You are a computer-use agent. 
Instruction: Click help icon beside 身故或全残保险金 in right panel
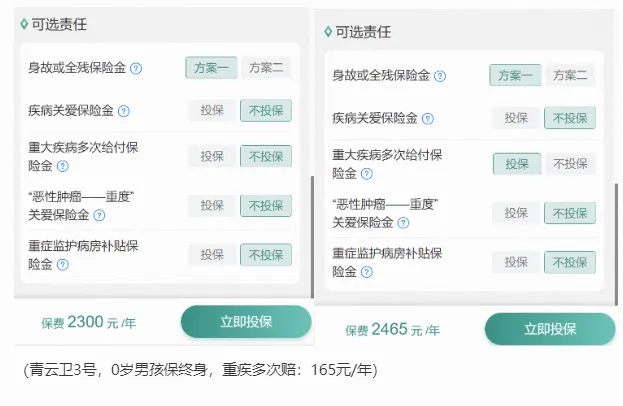tap(440, 76)
